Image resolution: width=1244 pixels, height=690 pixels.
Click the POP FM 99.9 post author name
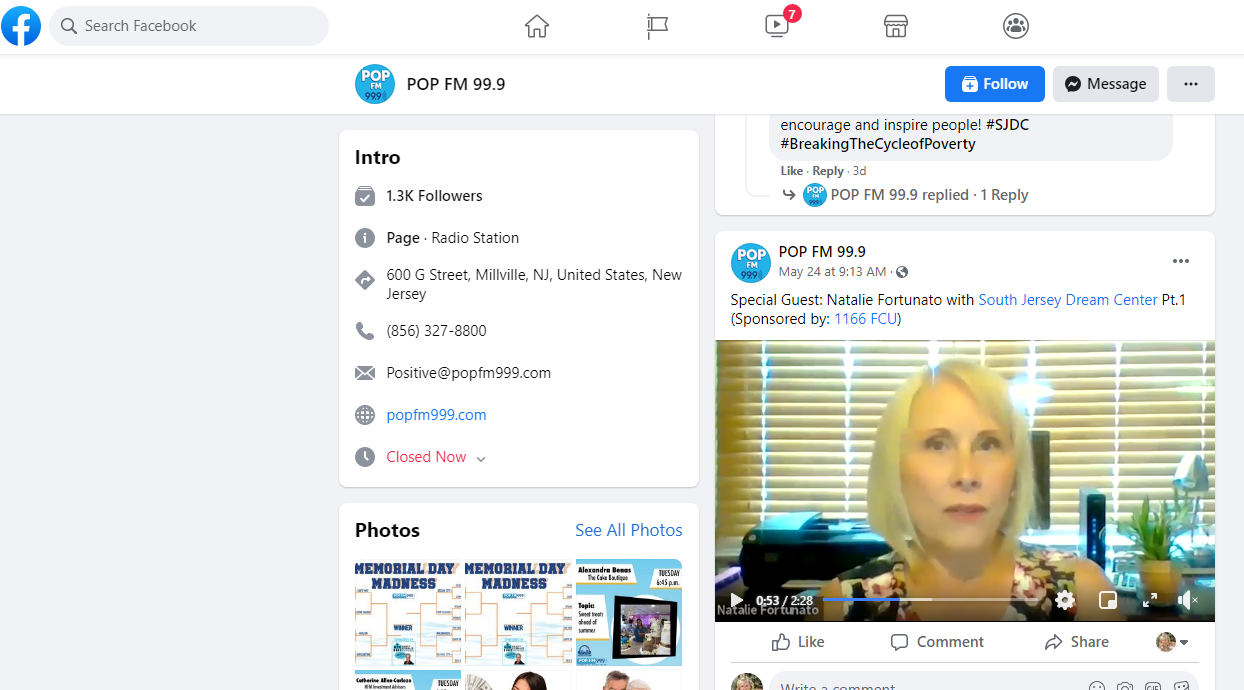click(x=822, y=252)
